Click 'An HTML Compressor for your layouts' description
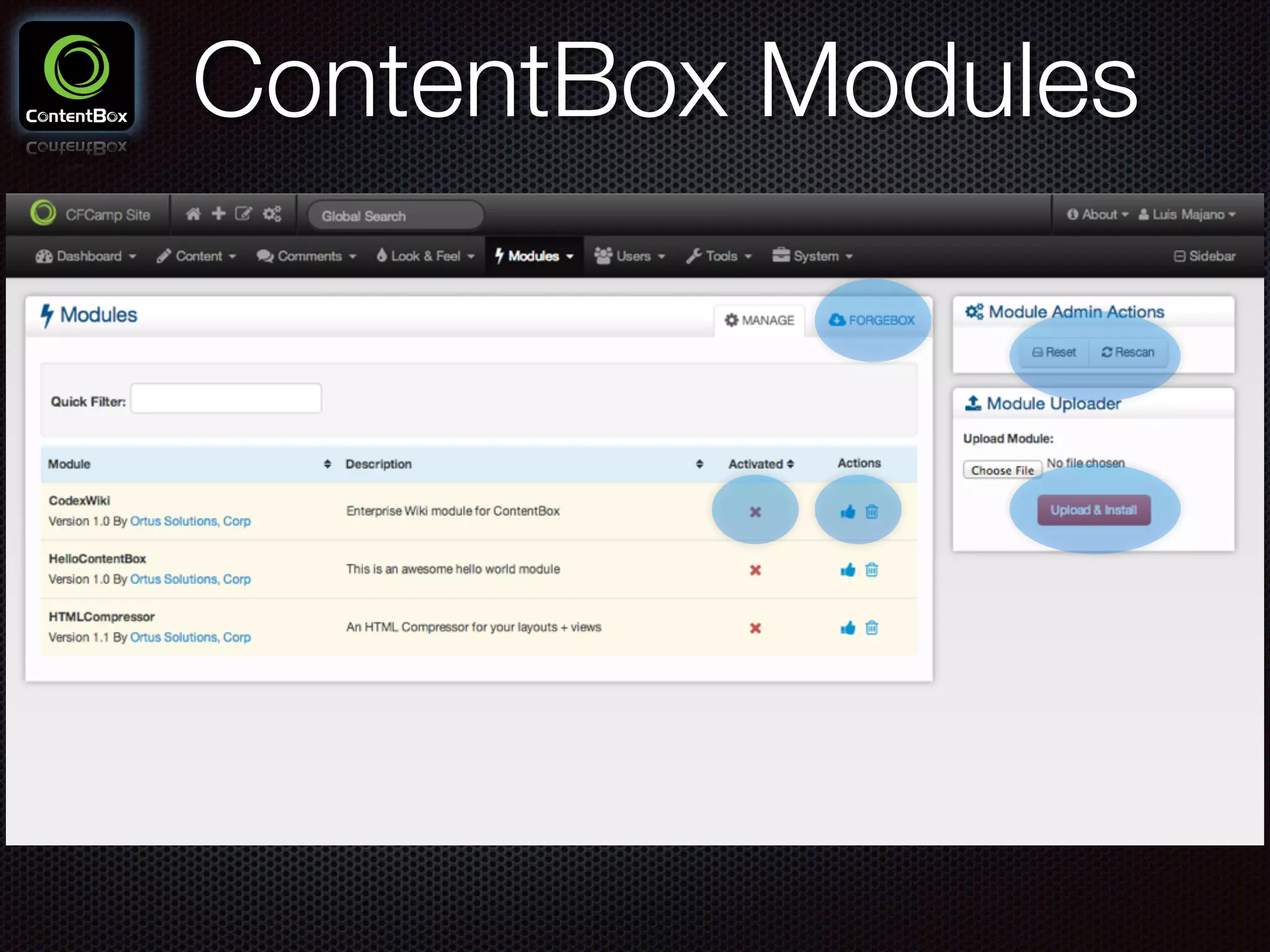This screenshot has width=1270, height=952. [x=473, y=627]
